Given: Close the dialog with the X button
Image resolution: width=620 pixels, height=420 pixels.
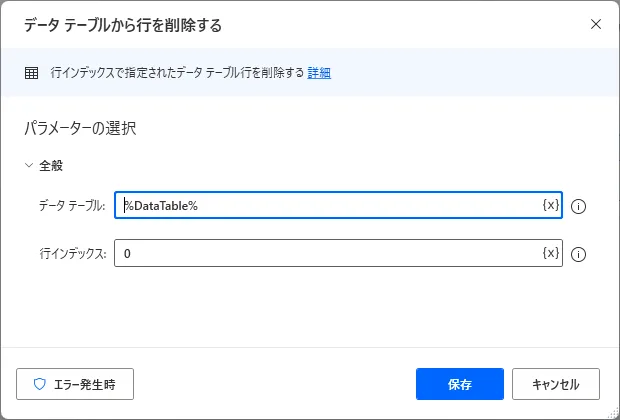Looking at the screenshot, I should [x=596, y=23].
